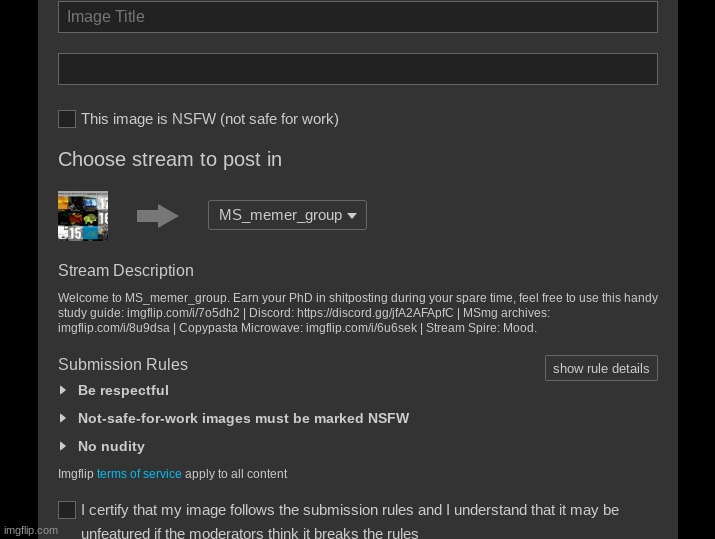Expand the 'No nudity' rule triangle

click(63, 447)
